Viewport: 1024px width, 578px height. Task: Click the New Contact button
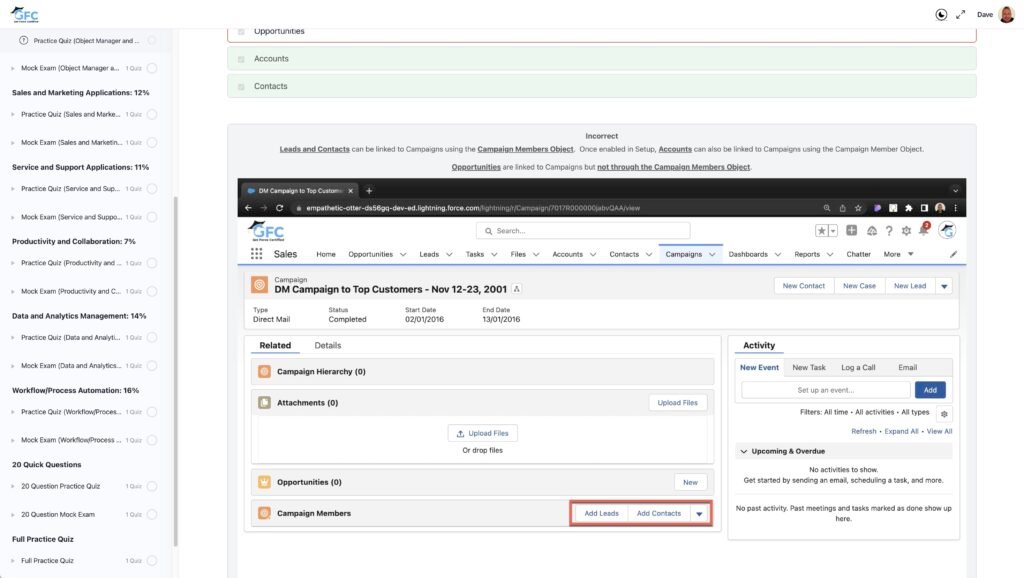[x=804, y=286]
